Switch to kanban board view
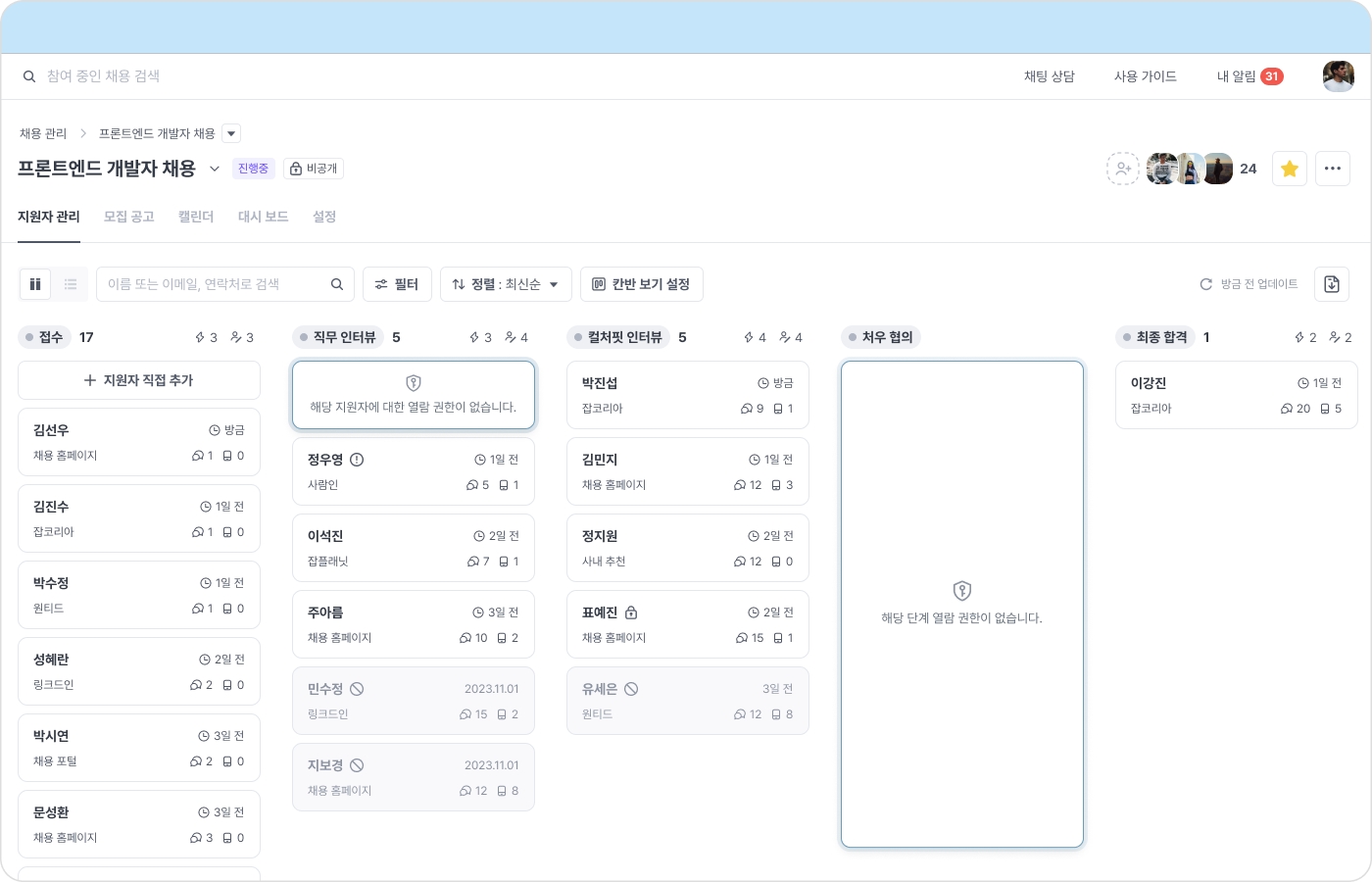This screenshot has width=1372, height=882. (x=35, y=284)
